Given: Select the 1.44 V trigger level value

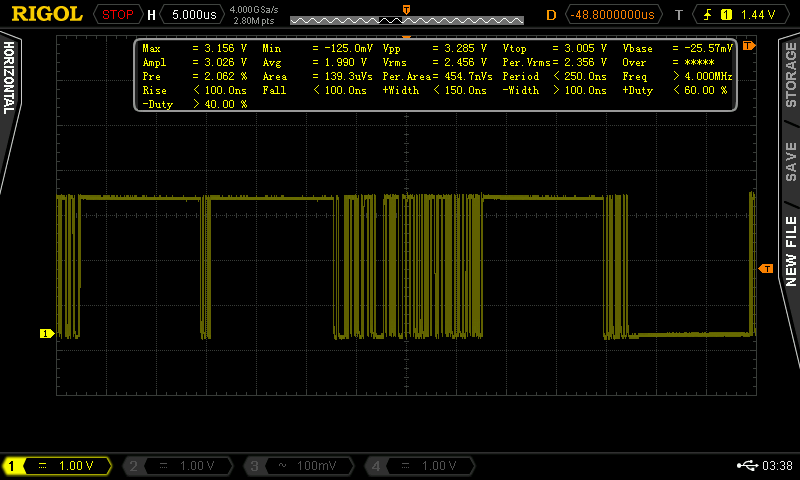Looking at the screenshot, I should click(758, 15).
